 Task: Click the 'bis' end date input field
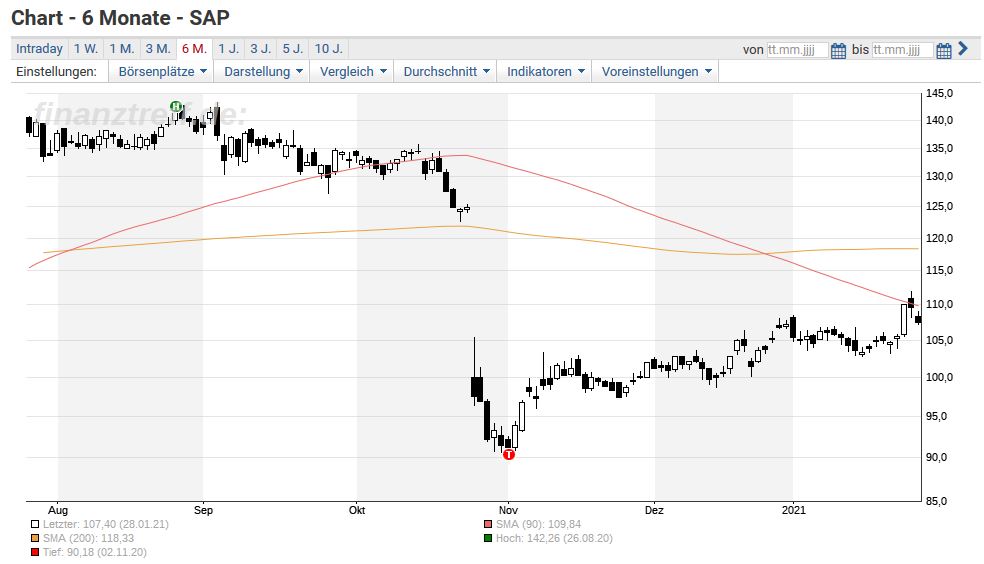coord(902,50)
